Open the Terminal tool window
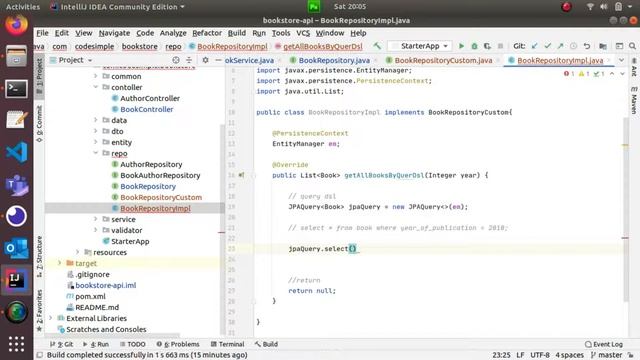The height and width of the screenshot is (360, 640). (227, 344)
